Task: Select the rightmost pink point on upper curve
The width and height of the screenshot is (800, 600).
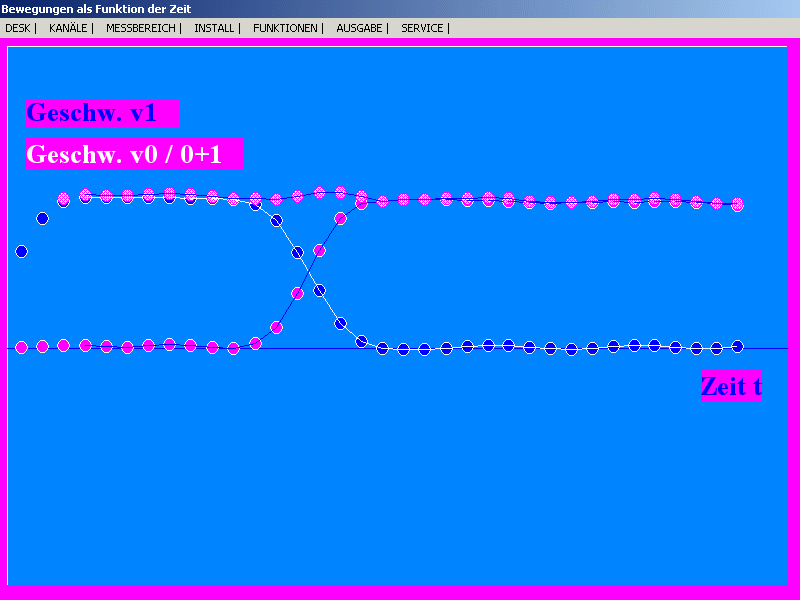Action: pyautogui.click(x=738, y=204)
